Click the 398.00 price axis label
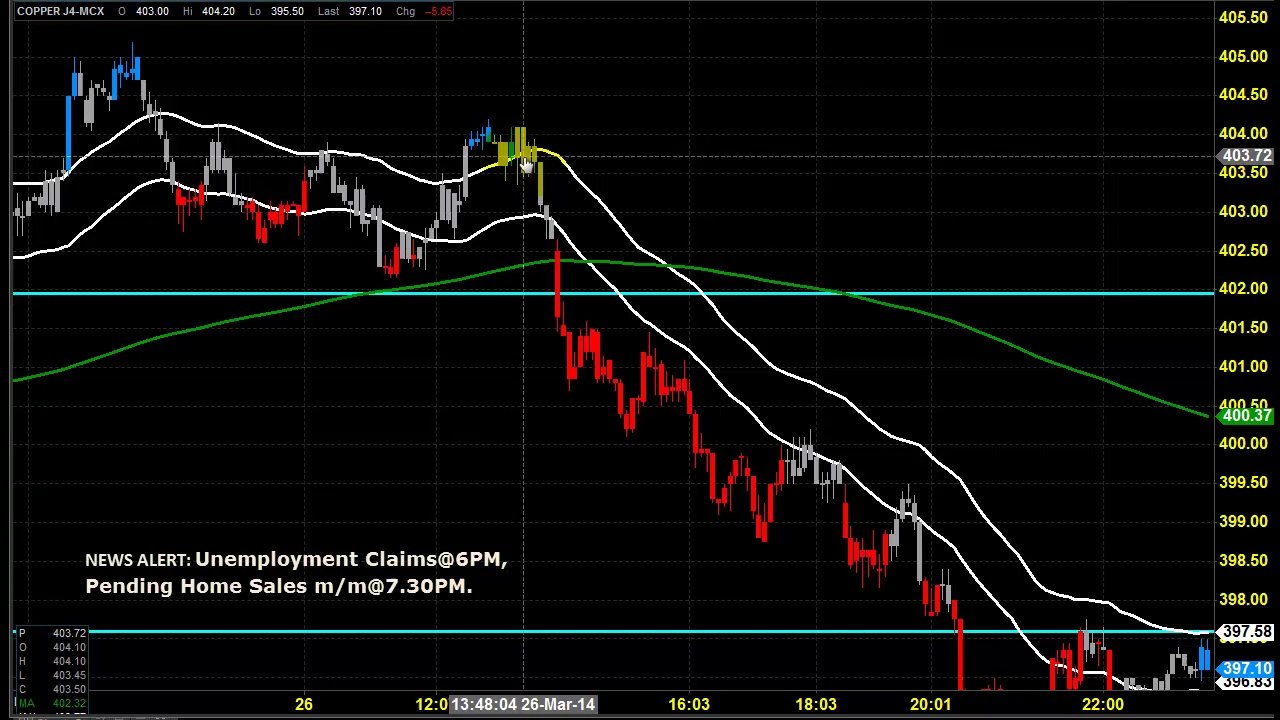 coord(1243,599)
